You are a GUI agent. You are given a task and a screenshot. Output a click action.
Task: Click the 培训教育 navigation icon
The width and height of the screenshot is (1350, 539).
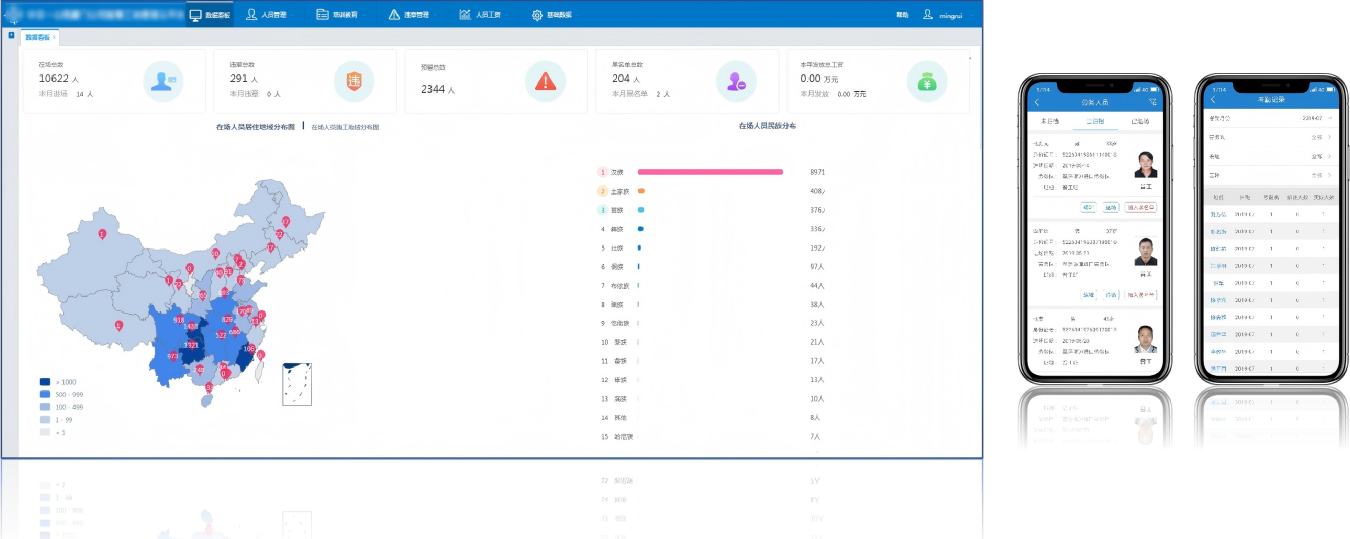coord(337,15)
